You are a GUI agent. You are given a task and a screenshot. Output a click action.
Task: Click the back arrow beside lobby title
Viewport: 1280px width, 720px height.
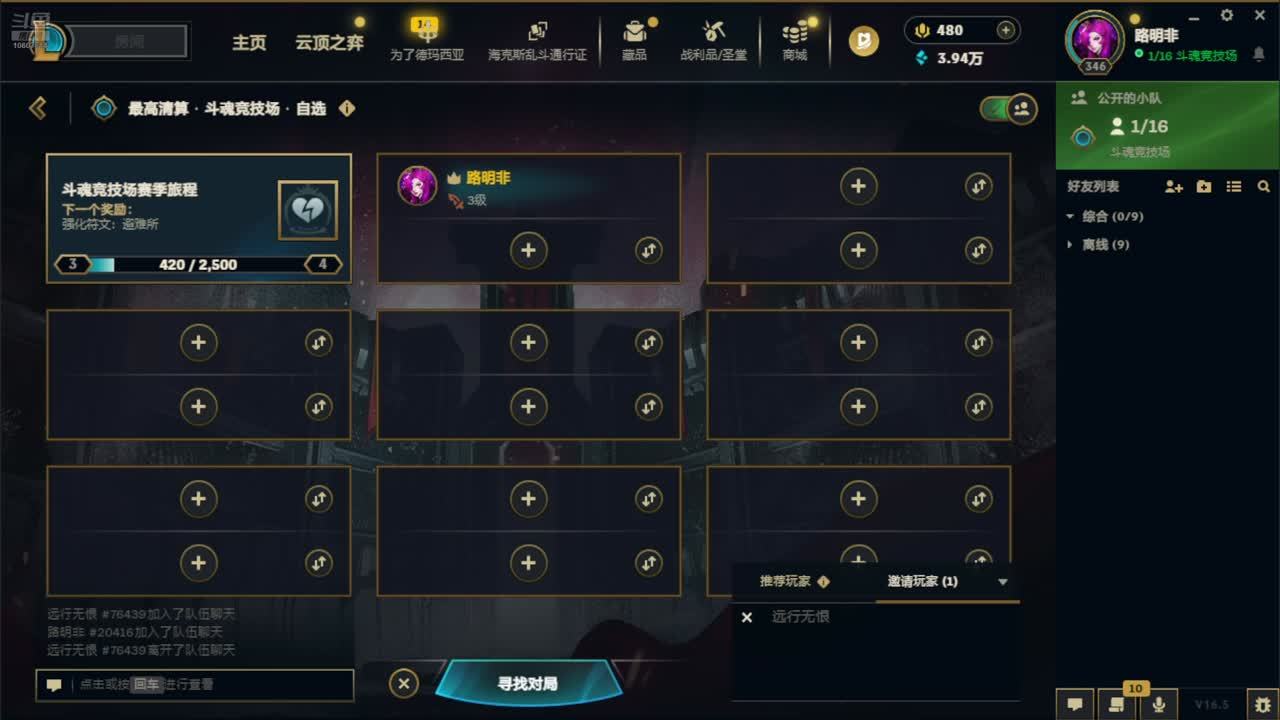point(38,108)
